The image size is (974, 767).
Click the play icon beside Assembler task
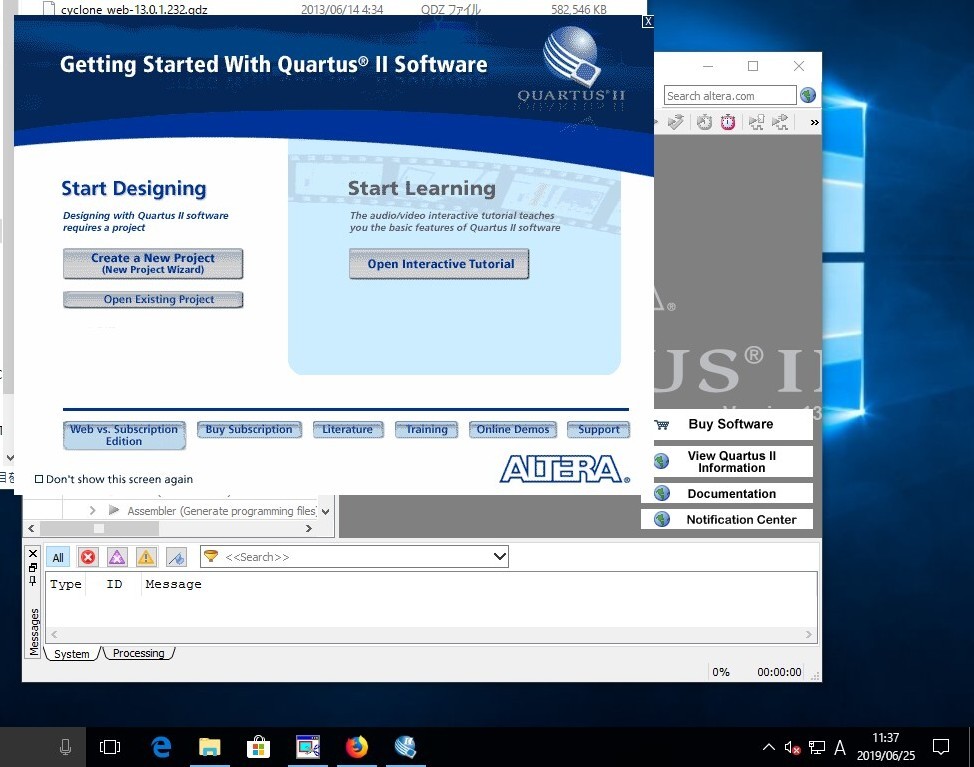[x=114, y=511]
